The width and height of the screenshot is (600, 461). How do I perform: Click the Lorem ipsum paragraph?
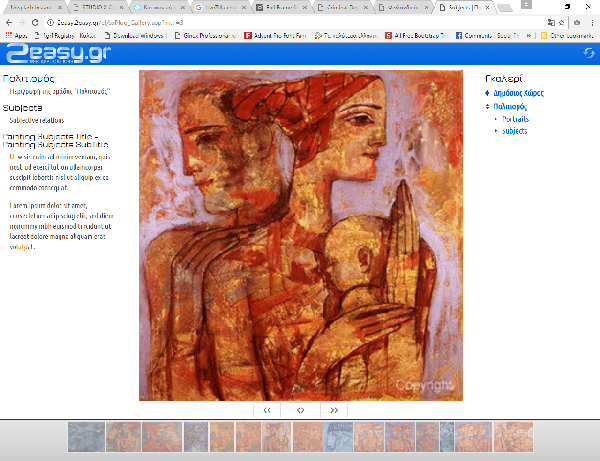(x=61, y=226)
